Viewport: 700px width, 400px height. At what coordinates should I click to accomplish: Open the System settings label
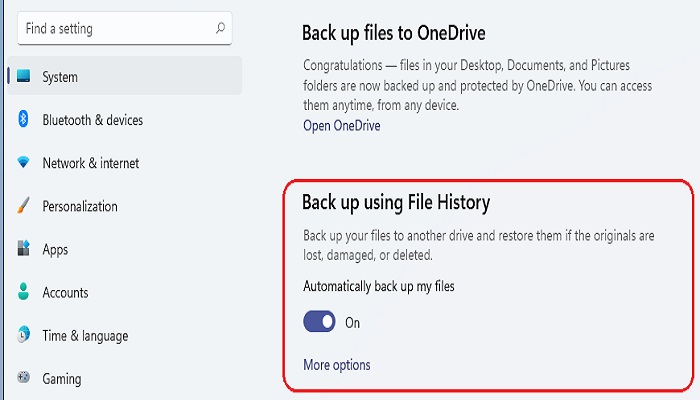60,77
